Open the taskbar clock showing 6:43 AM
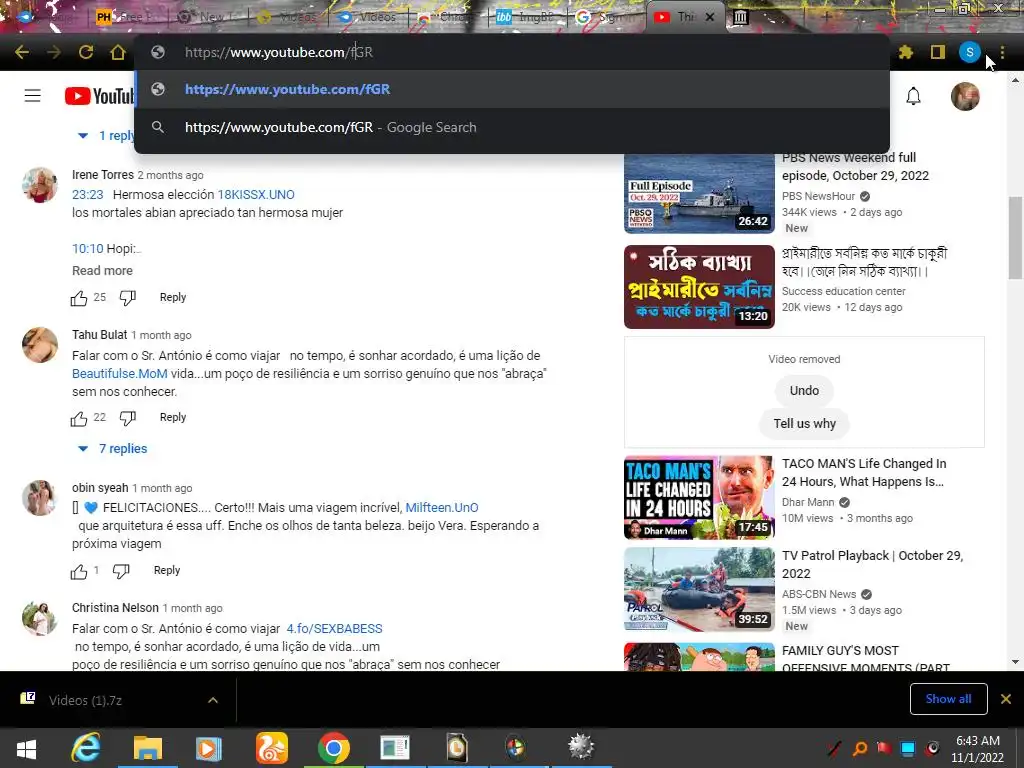Image resolution: width=1024 pixels, height=768 pixels. [x=978, y=749]
